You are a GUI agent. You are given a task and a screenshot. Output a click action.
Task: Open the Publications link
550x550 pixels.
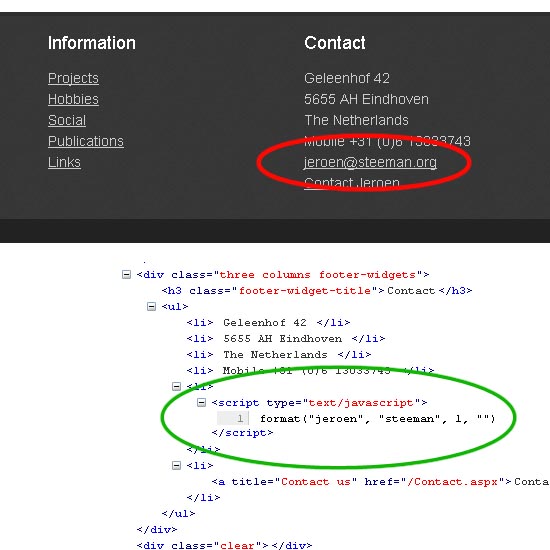click(x=86, y=141)
